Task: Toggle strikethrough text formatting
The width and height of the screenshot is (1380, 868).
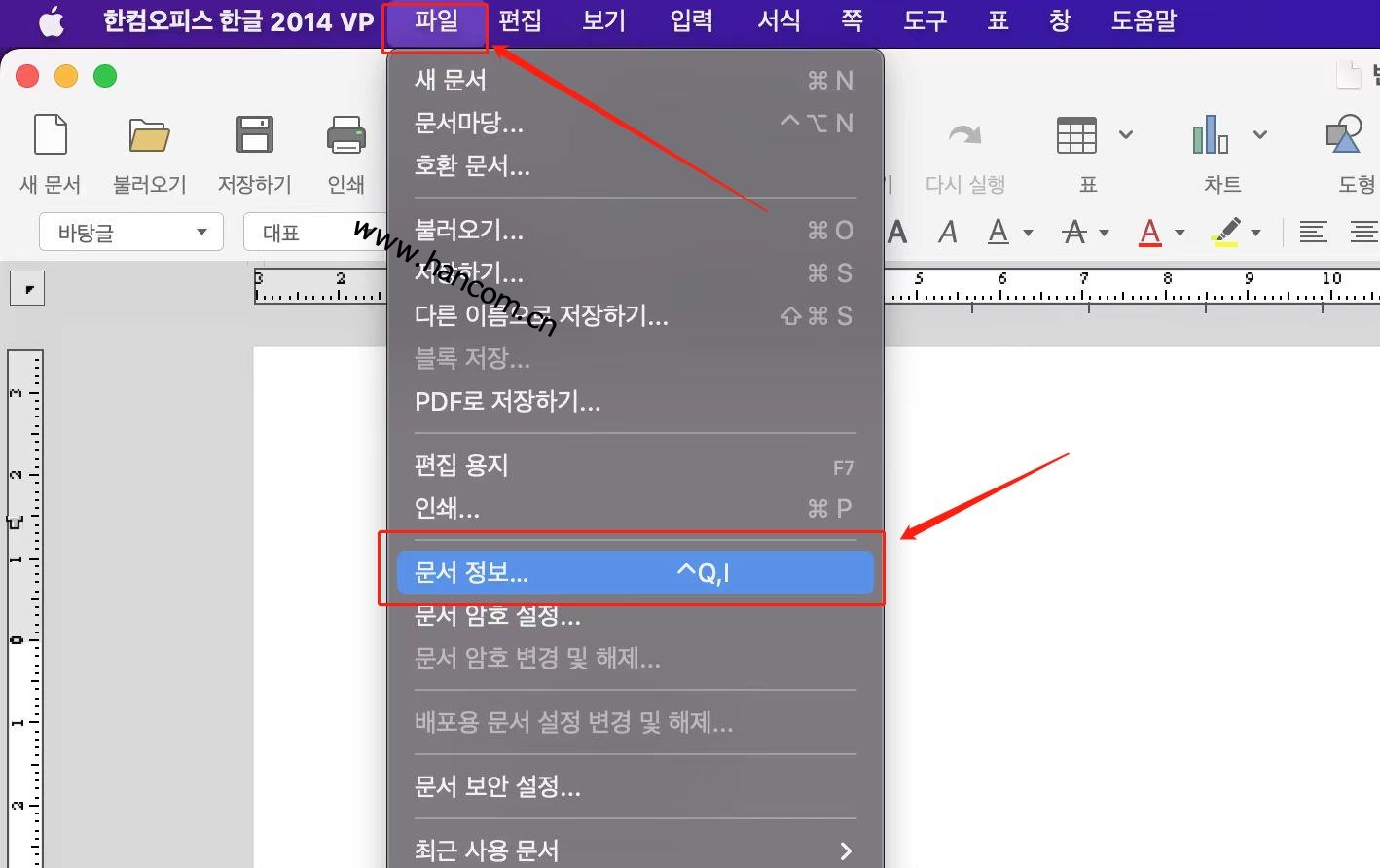Action: (x=1074, y=233)
